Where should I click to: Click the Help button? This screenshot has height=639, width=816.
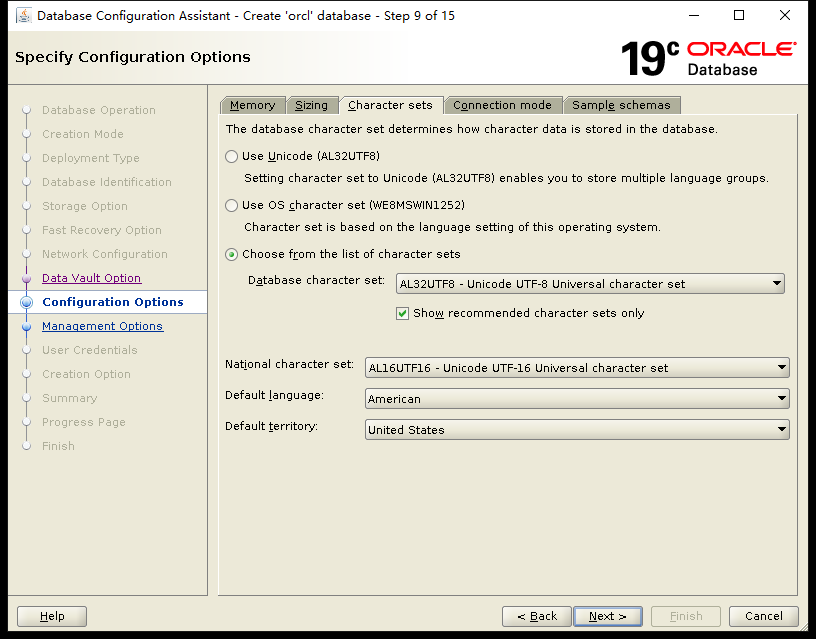52,617
